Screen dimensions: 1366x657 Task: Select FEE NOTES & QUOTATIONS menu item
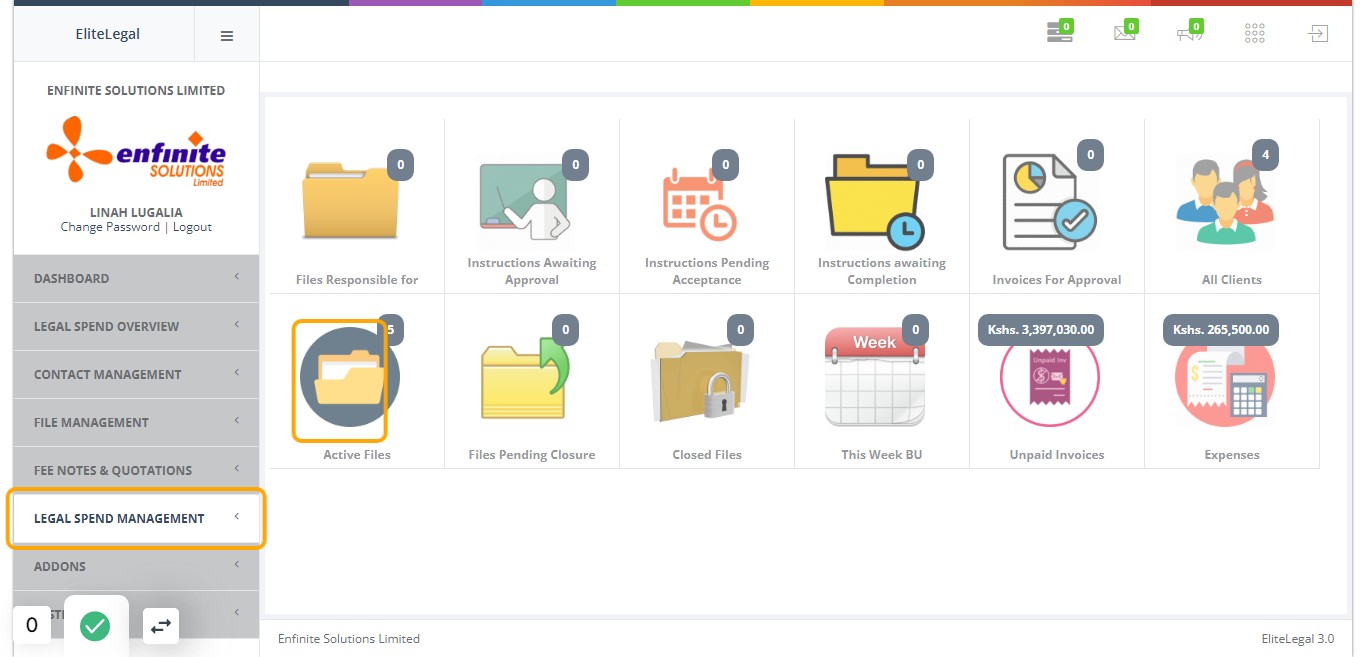point(136,470)
